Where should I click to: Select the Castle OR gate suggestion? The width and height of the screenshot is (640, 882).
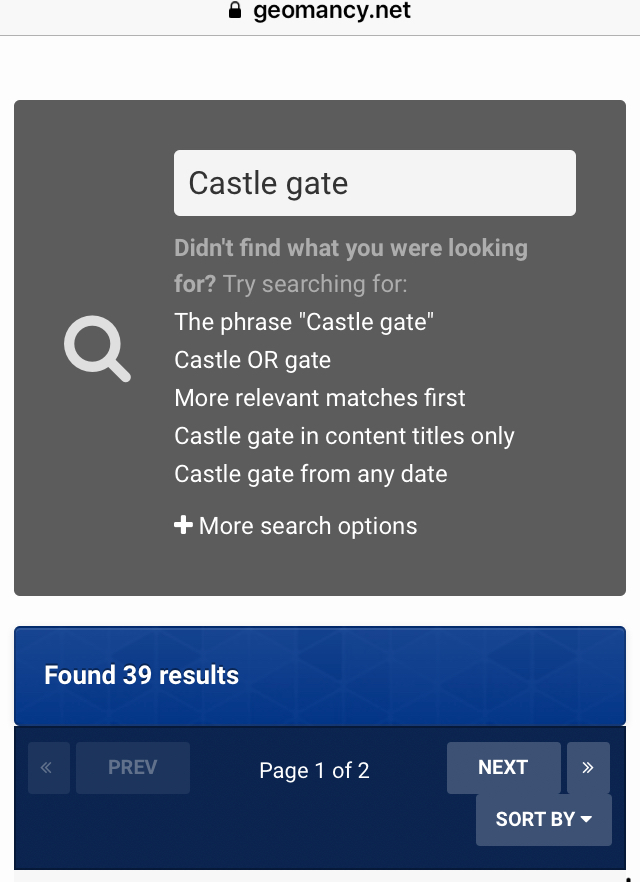click(x=252, y=360)
